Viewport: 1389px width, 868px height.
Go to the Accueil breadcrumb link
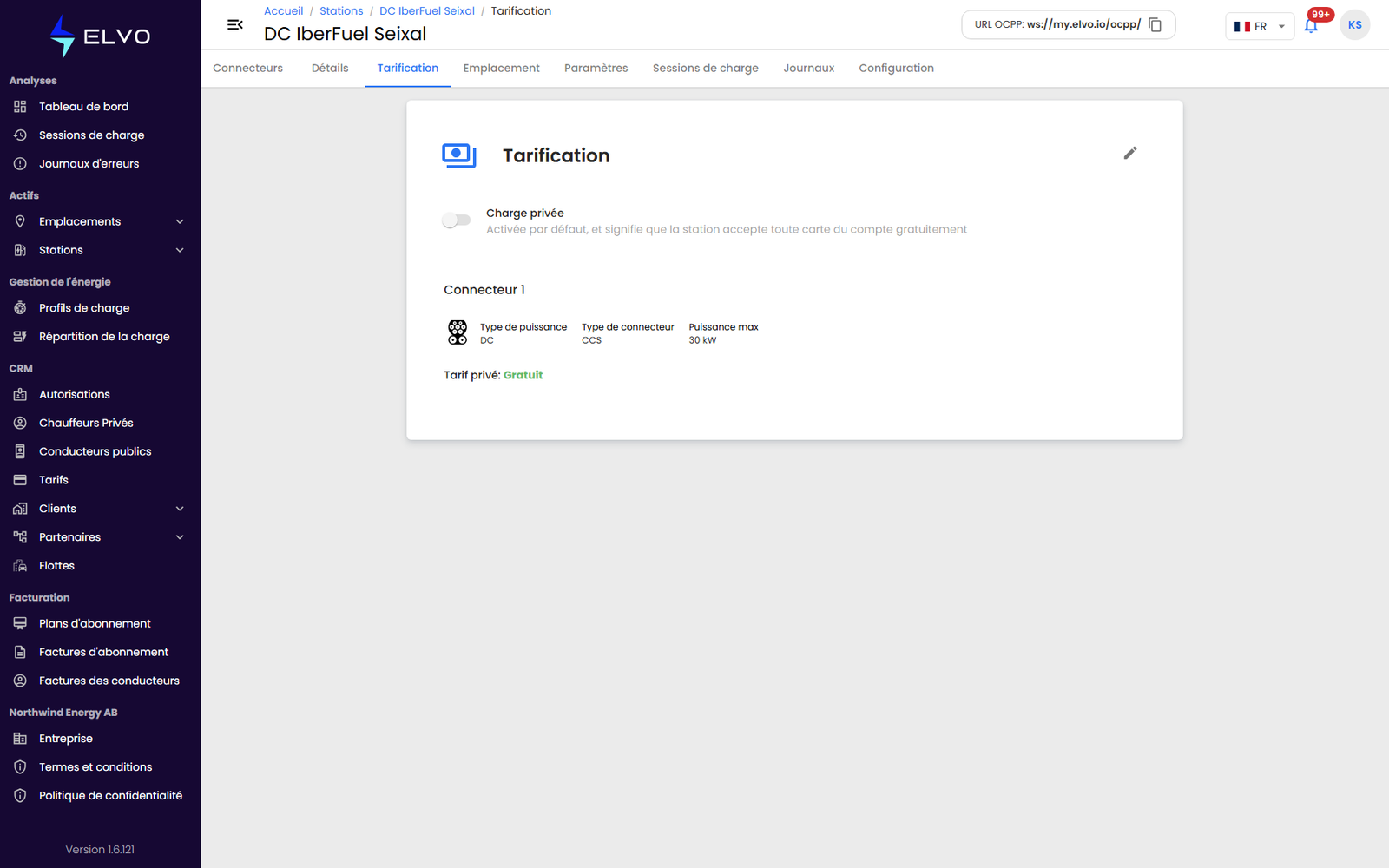284,11
